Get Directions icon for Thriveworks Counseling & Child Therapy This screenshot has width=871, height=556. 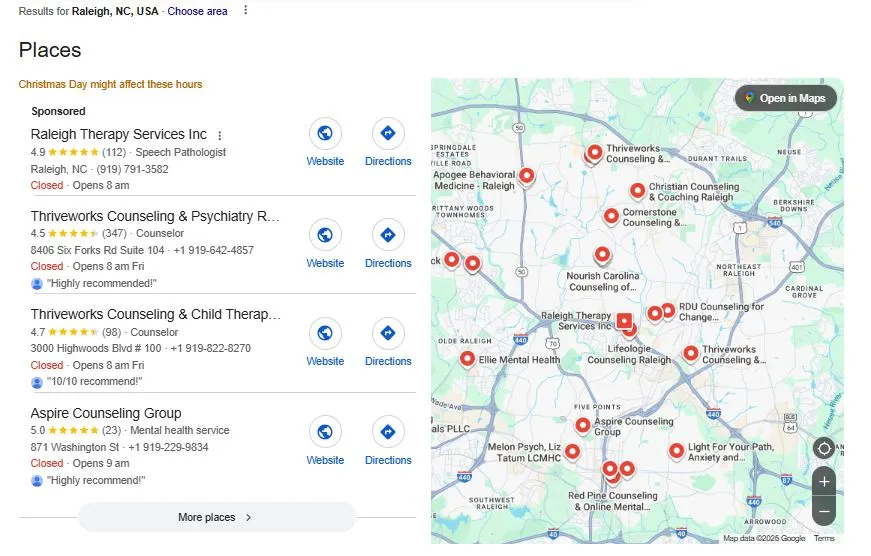pos(388,333)
